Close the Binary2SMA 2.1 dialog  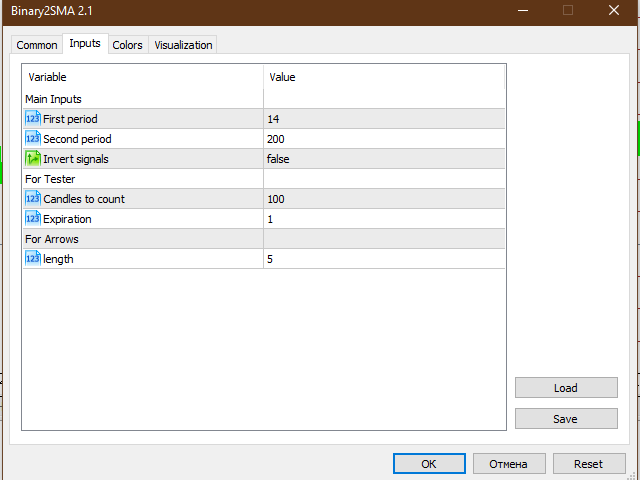point(614,10)
